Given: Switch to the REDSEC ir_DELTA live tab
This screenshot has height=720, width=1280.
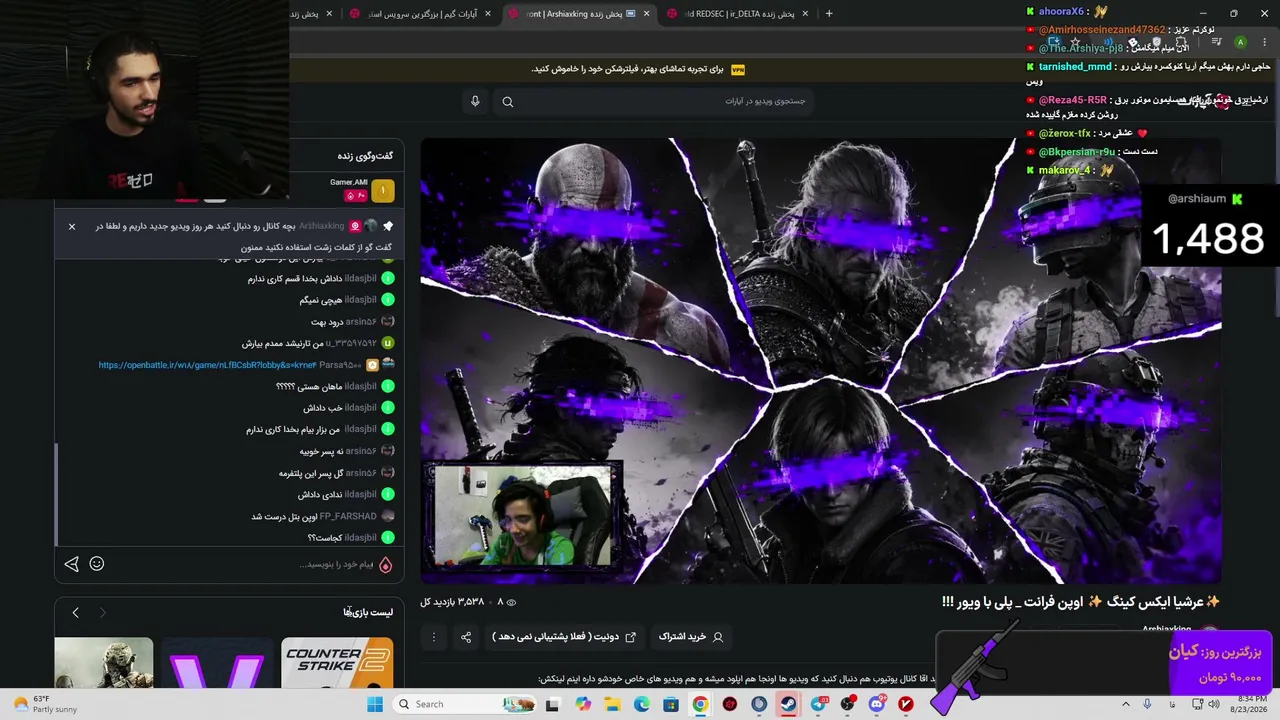Looking at the screenshot, I should [x=740, y=14].
